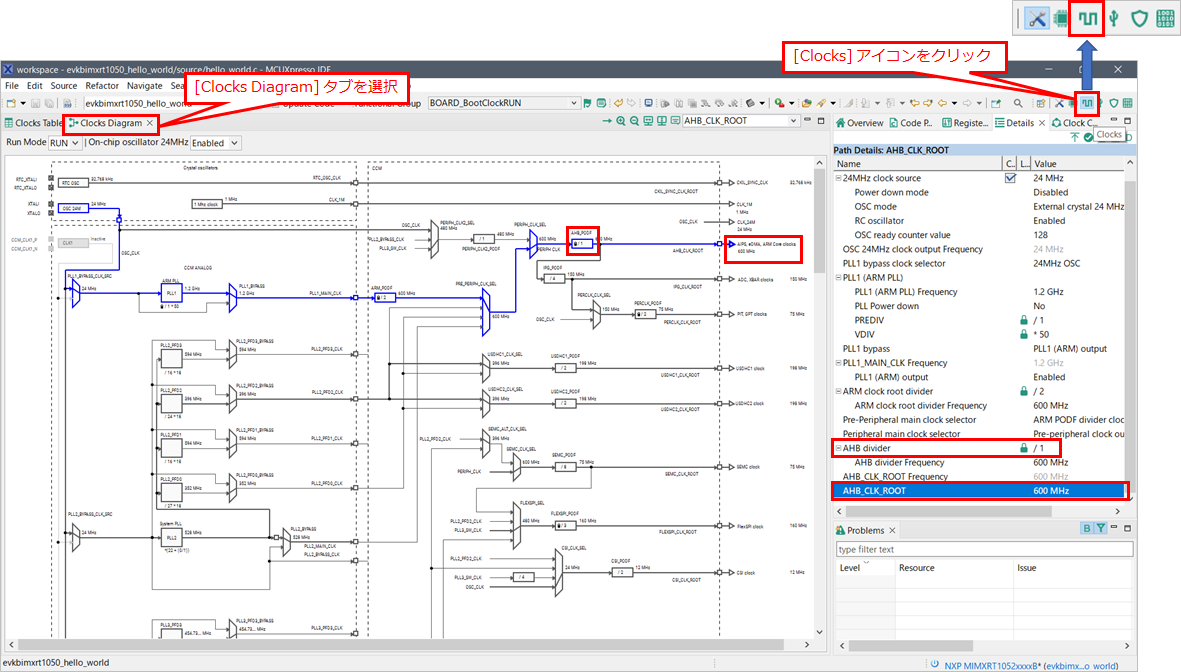Viewport: 1181px width, 672px height.
Task: Zoom out on the clocks diagram
Action: pyautogui.click(x=634, y=121)
